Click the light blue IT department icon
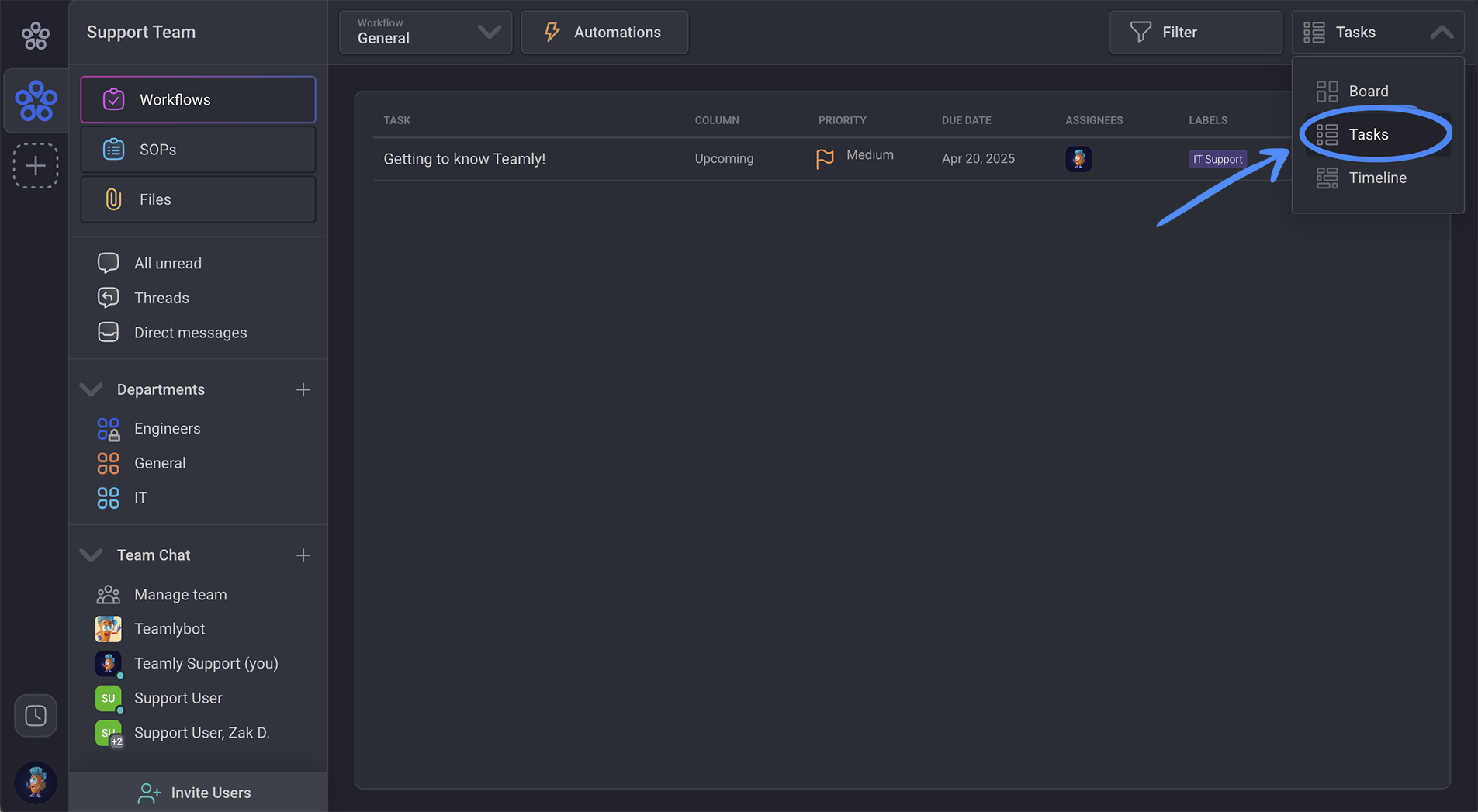 [108, 498]
